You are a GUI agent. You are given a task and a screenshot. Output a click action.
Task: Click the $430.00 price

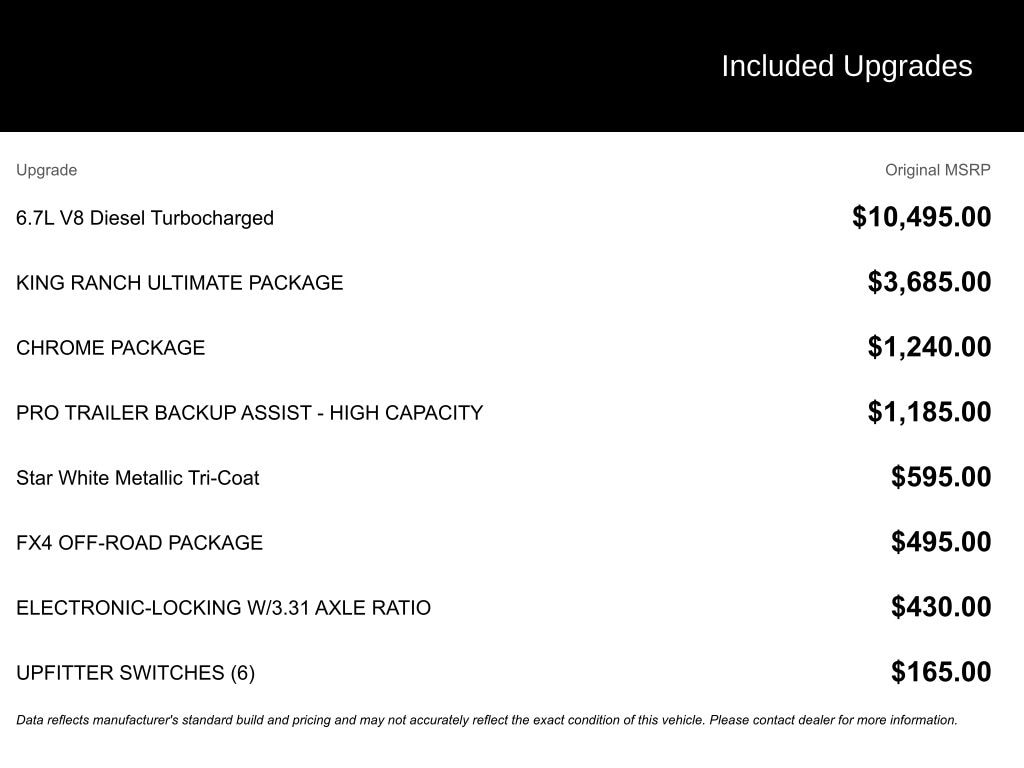tap(941, 607)
